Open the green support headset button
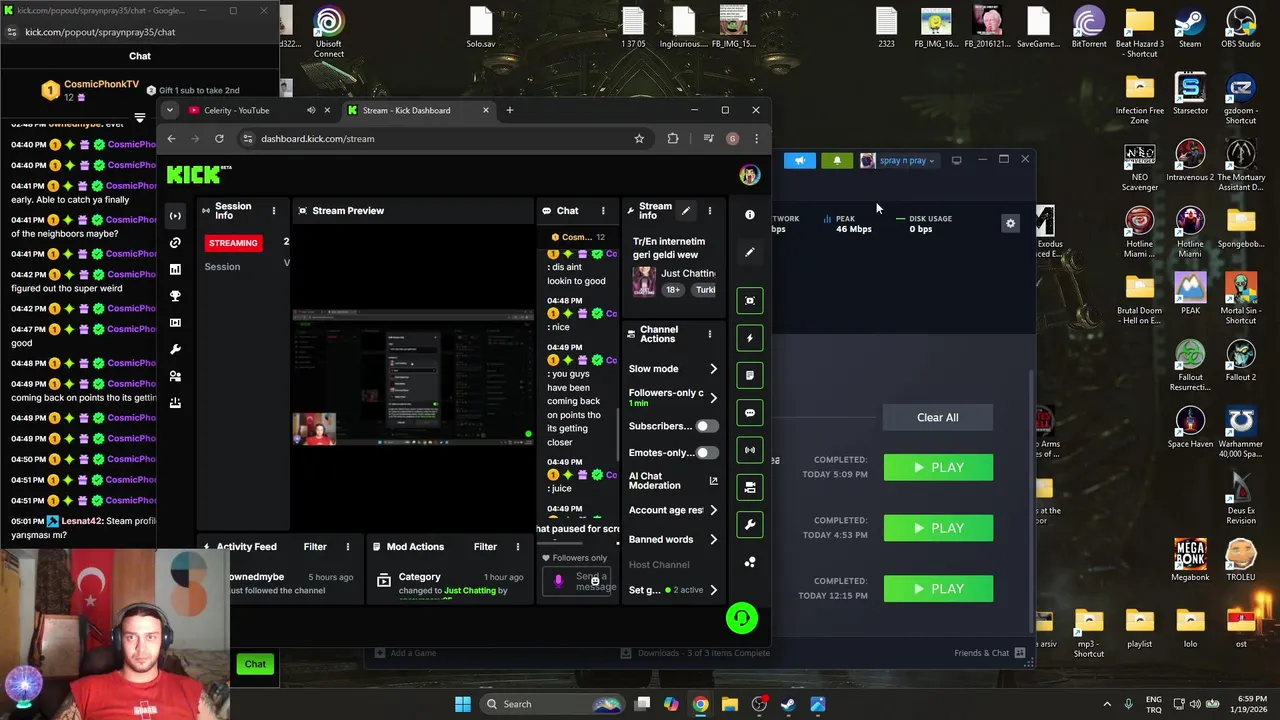1280x720 pixels. [x=742, y=619]
